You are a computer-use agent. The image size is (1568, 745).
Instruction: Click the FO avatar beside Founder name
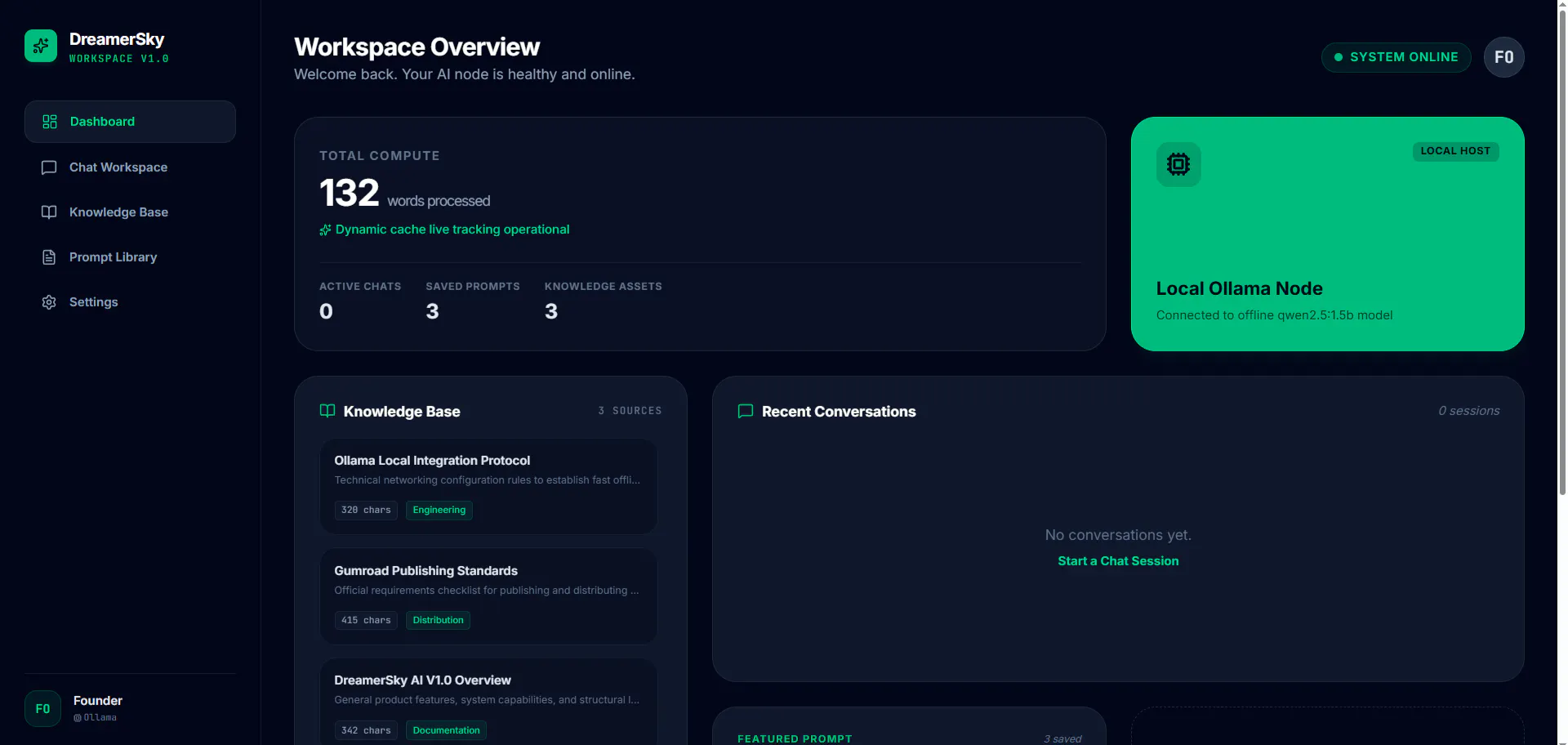pyautogui.click(x=42, y=709)
